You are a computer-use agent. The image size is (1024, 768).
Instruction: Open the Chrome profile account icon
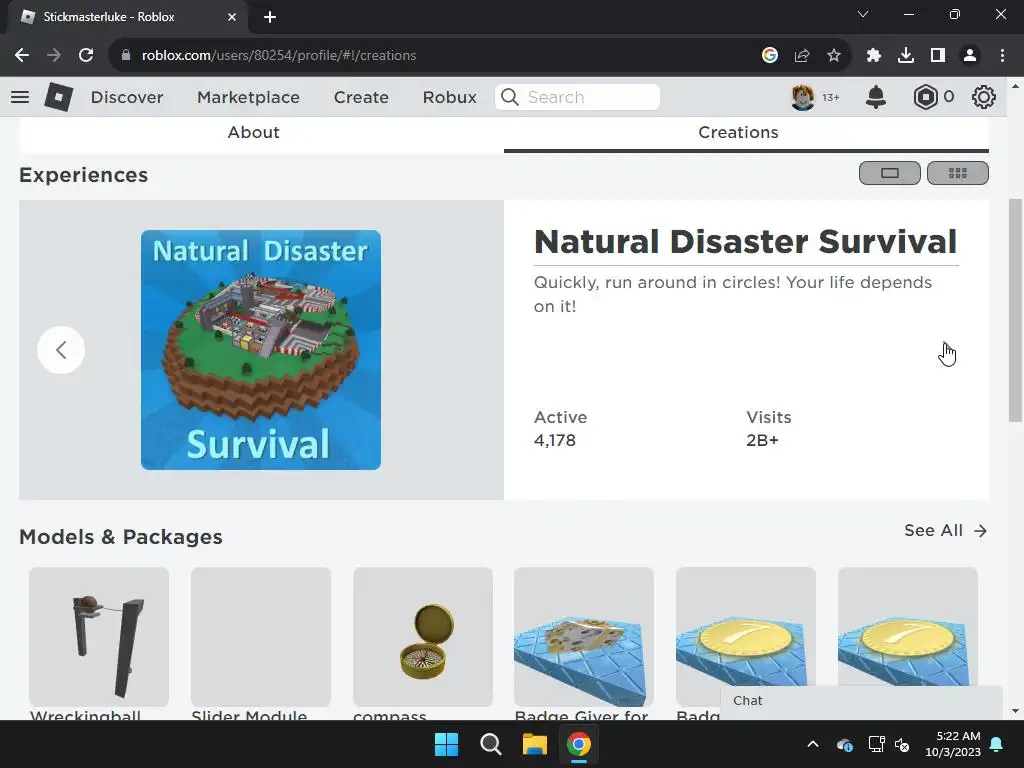(970, 56)
